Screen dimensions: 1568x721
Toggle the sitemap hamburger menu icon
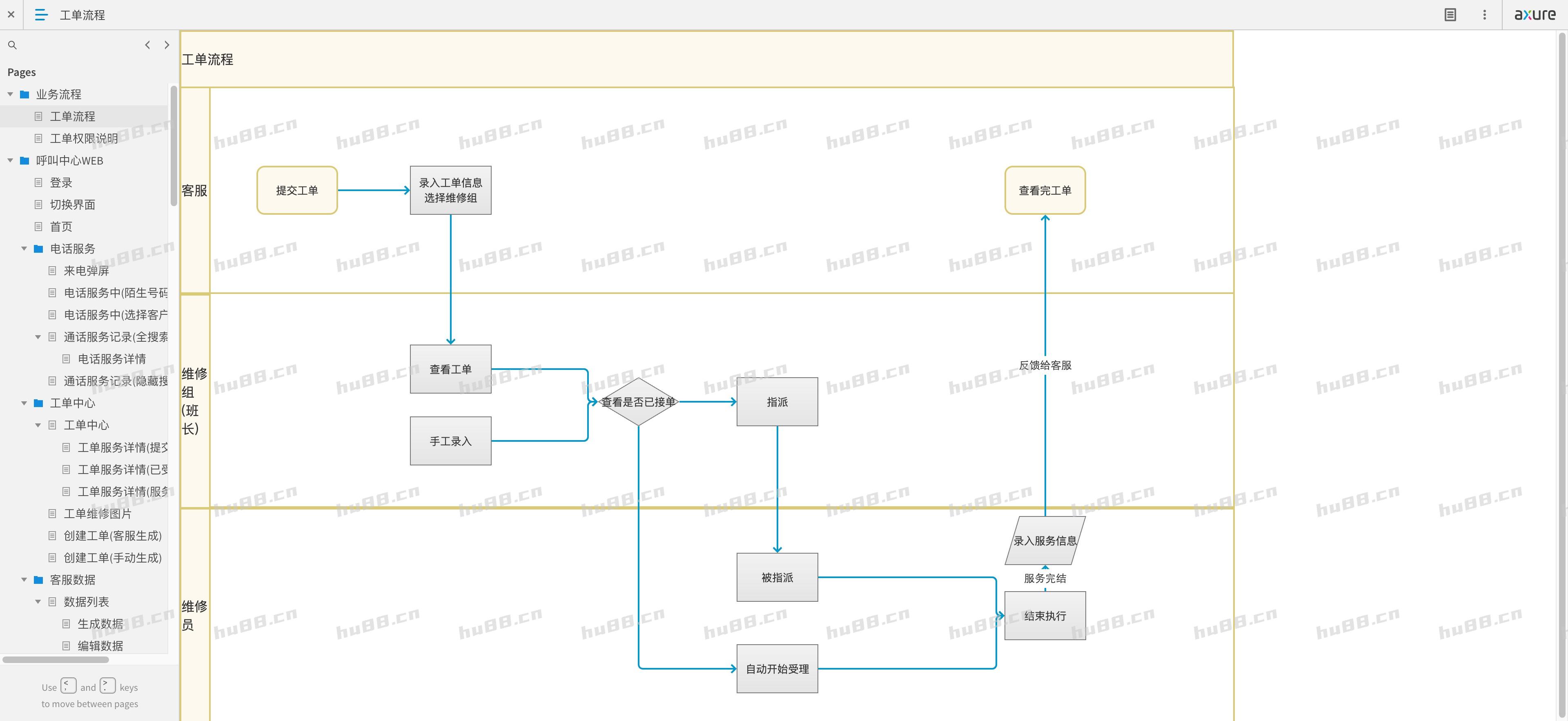[x=41, y=15]
